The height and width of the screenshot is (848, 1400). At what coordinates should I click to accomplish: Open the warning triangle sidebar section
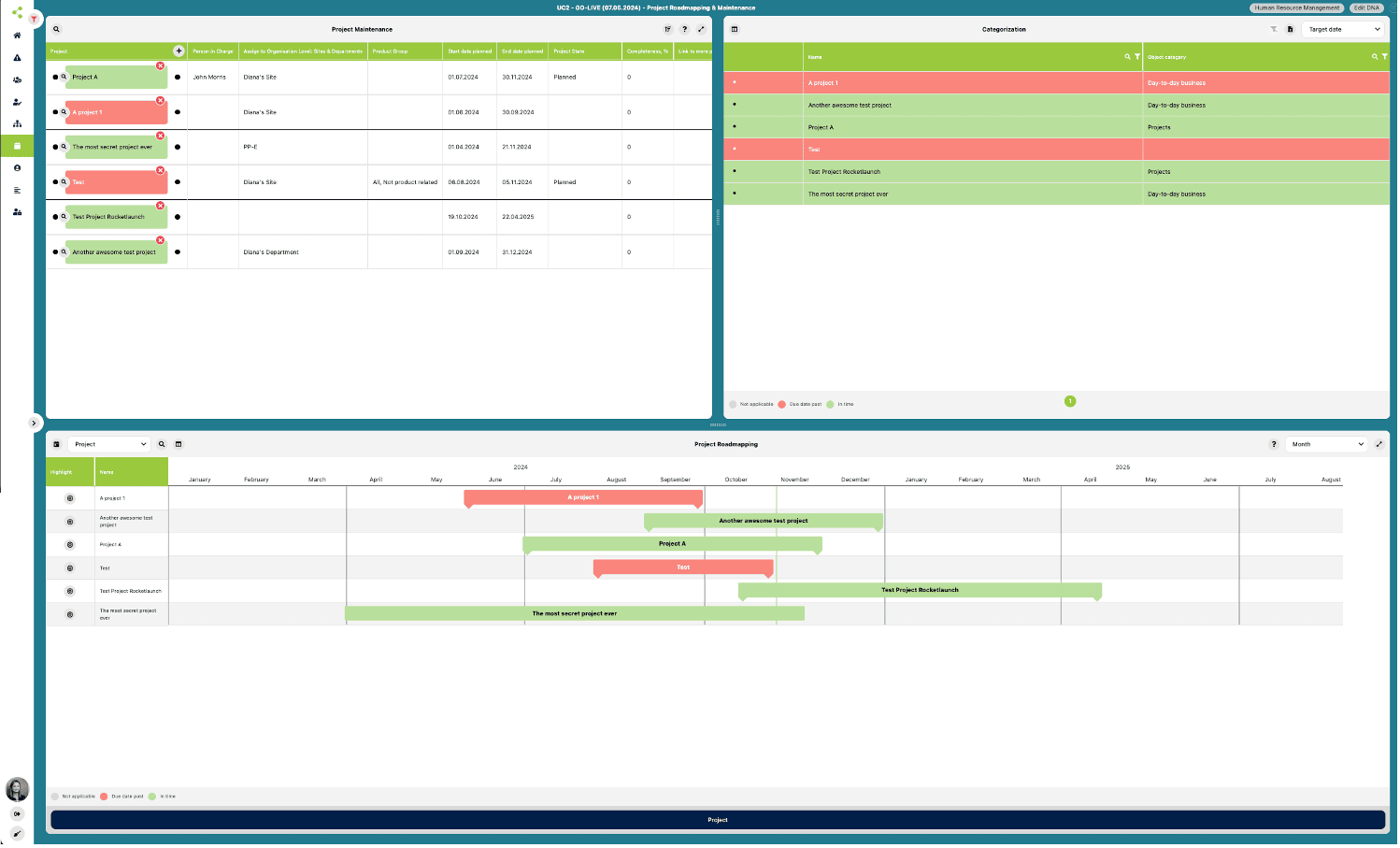(17, 58)
